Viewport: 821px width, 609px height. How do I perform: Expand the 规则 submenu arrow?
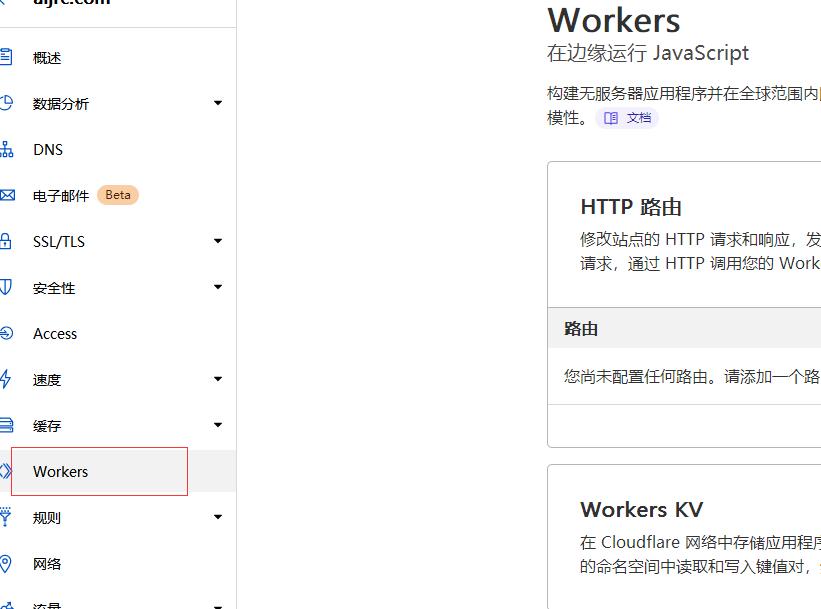(x=218, y=517)
